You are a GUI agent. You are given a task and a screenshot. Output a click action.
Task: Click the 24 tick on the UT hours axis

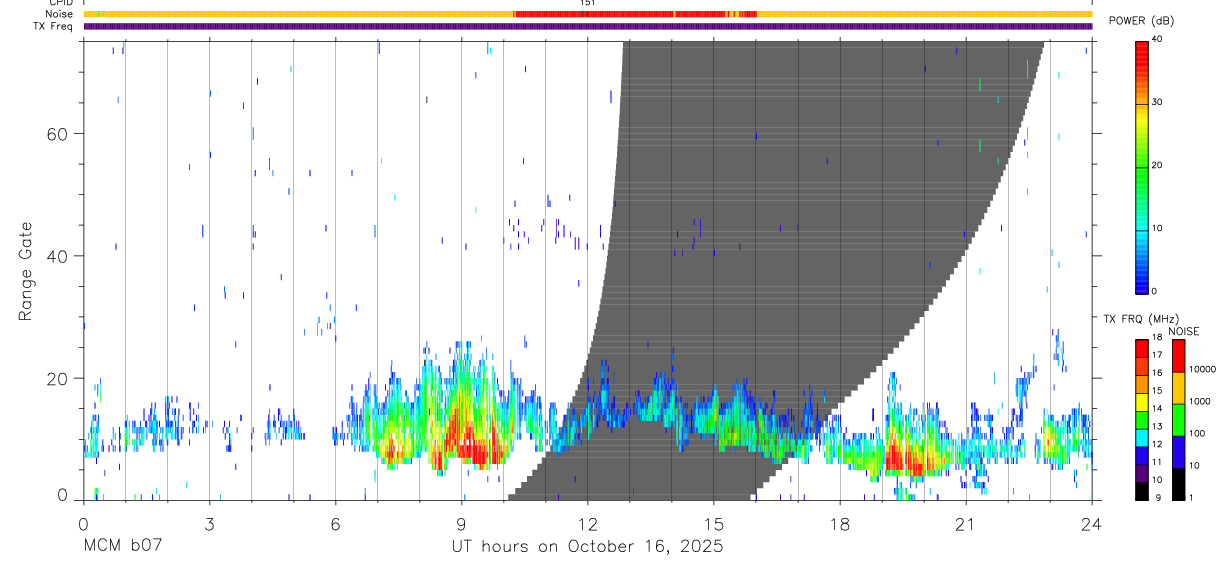(x=1091, y=523)
